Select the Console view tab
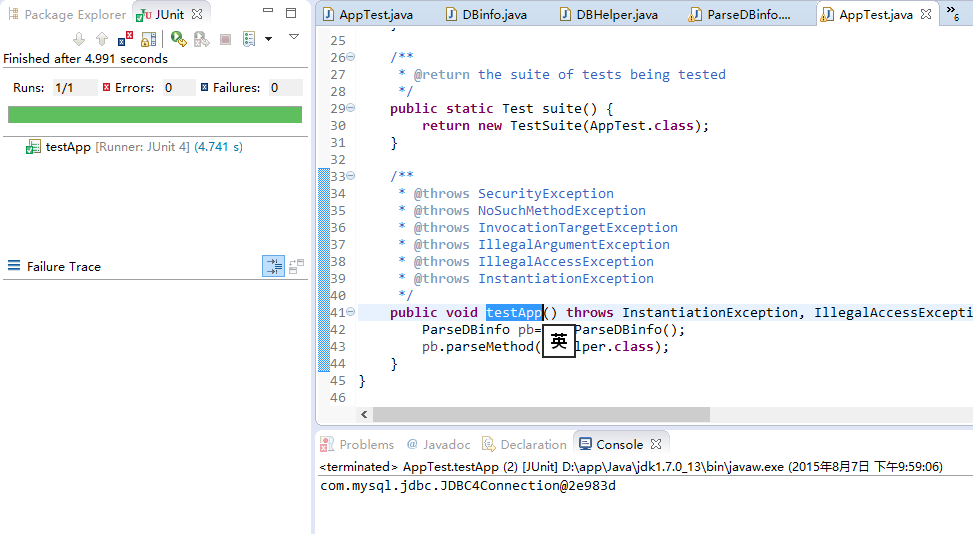Viewport: 973px width, 534px height. click(611, 444)
